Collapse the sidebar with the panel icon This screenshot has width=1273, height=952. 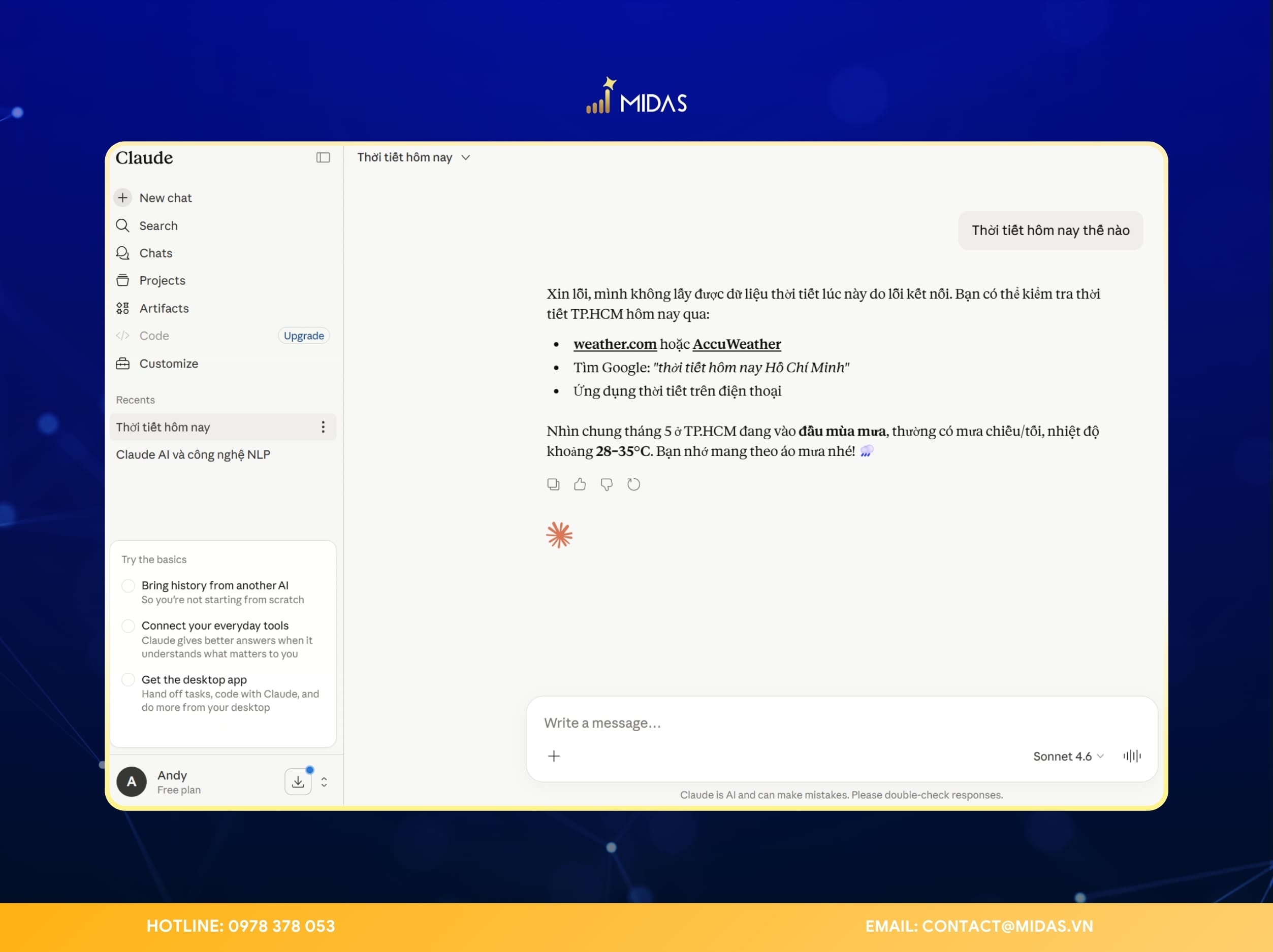tap(323, 157)
